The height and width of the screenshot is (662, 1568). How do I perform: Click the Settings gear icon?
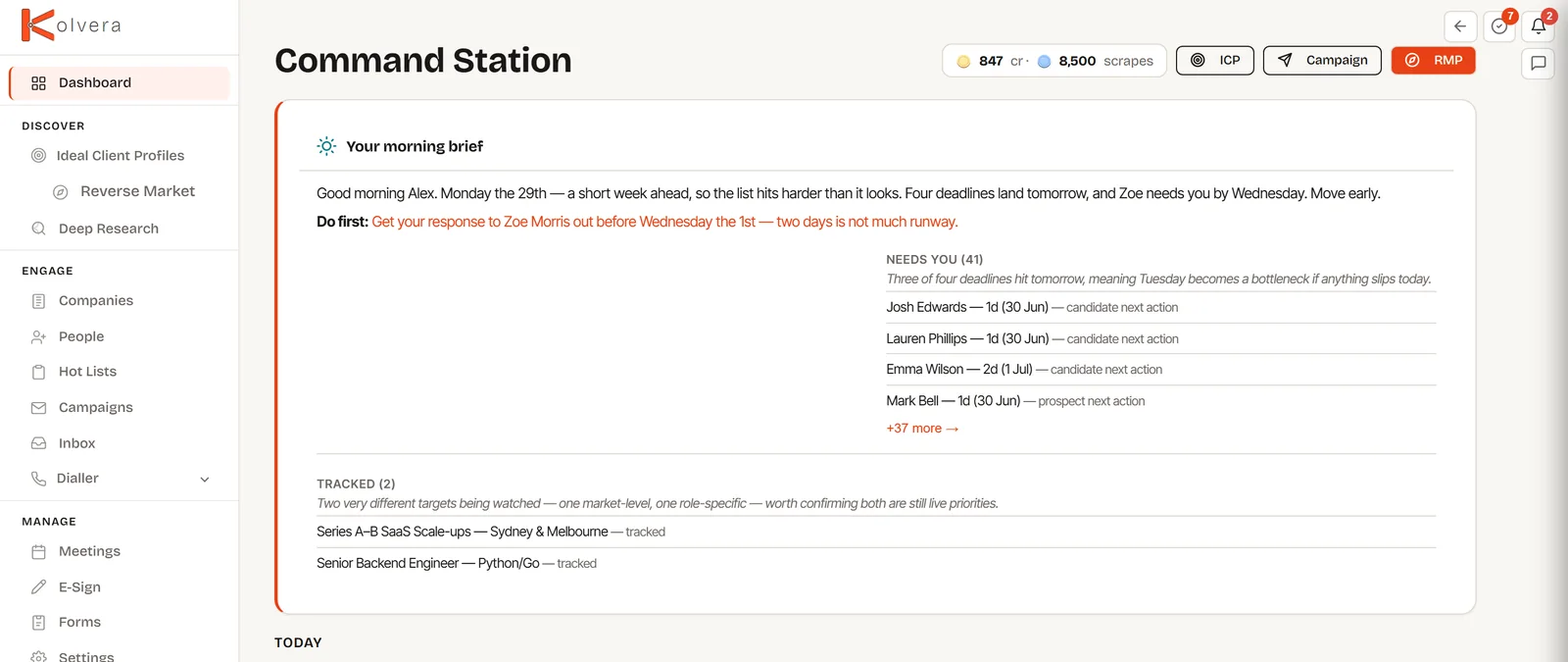point(39,656)
